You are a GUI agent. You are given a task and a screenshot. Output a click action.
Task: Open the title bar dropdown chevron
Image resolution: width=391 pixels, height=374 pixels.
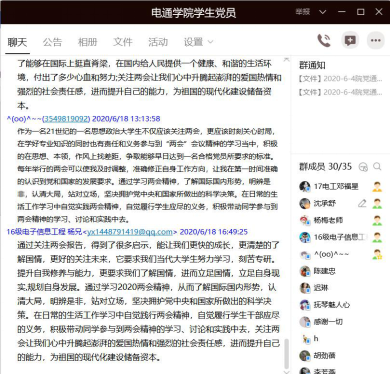(x=322, y=12)
